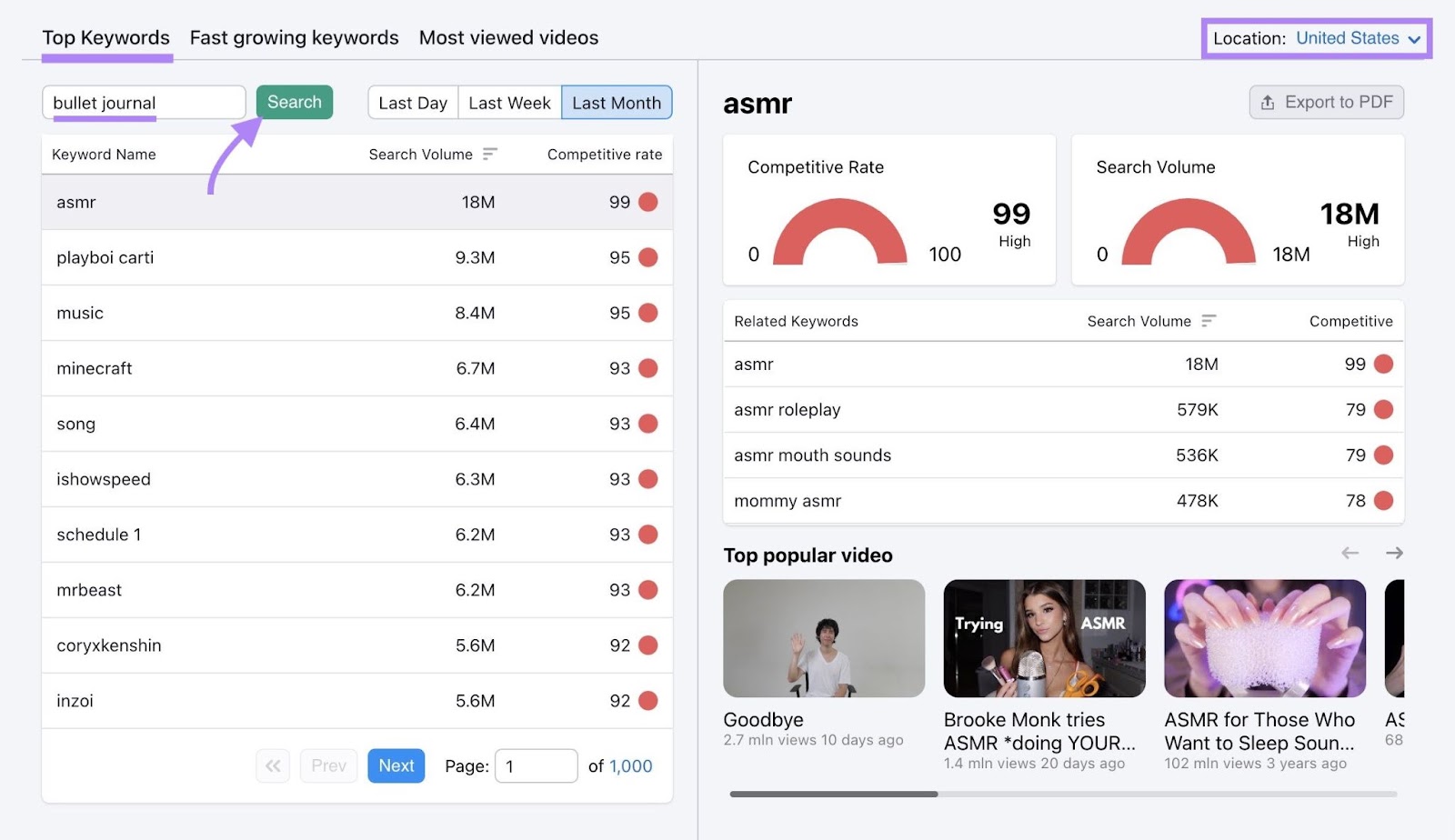Sort related keywords by Search Volume
The width and height of the screenshot is (1455, 840).
click(1209, 321)
